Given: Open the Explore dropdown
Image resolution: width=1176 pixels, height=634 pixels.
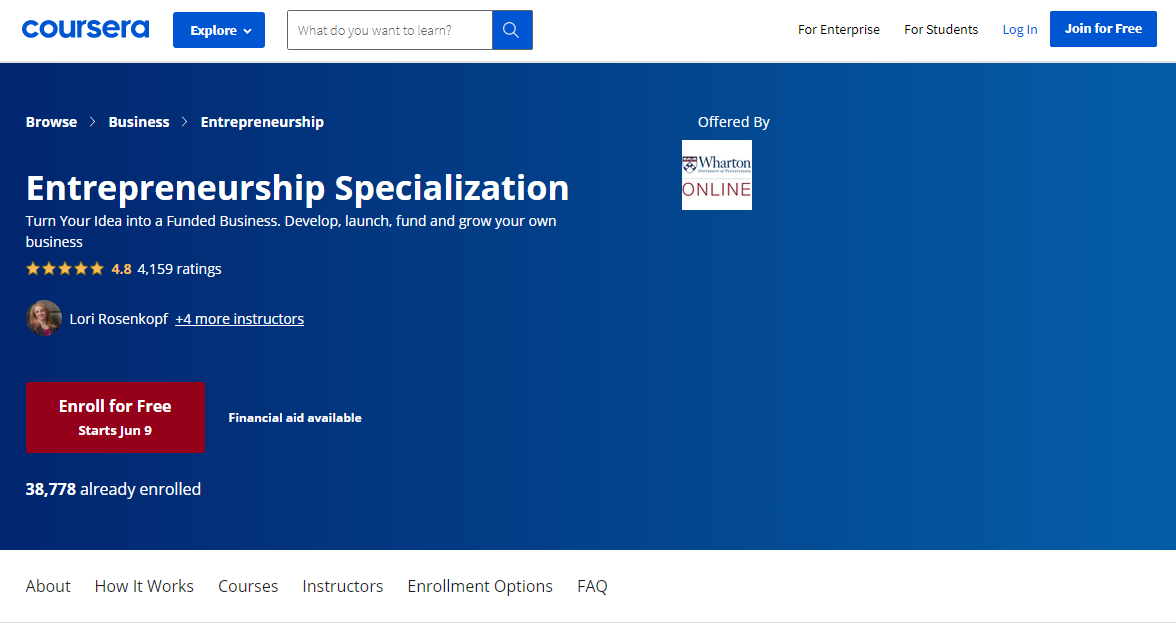Looking at the screenshot, I should point(218,30).
